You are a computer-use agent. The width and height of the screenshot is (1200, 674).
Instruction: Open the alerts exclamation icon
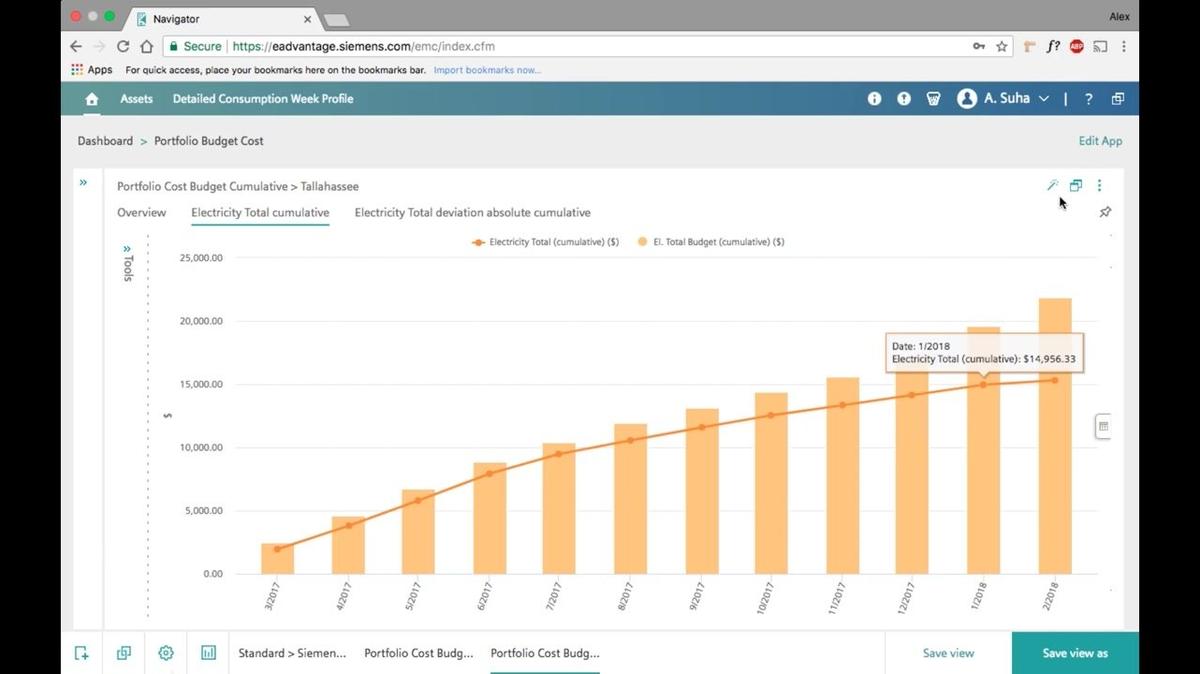click(904, 99)
